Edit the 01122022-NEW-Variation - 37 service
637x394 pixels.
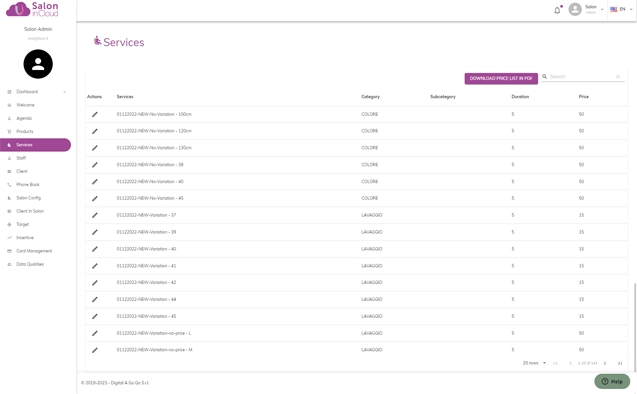[95, 215]
